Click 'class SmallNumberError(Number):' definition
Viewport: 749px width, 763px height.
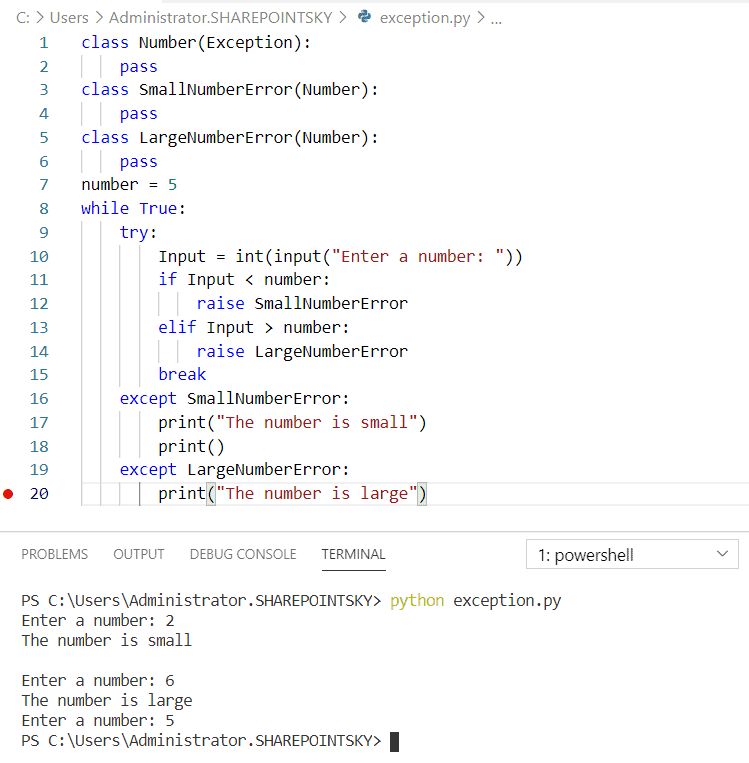230,90
